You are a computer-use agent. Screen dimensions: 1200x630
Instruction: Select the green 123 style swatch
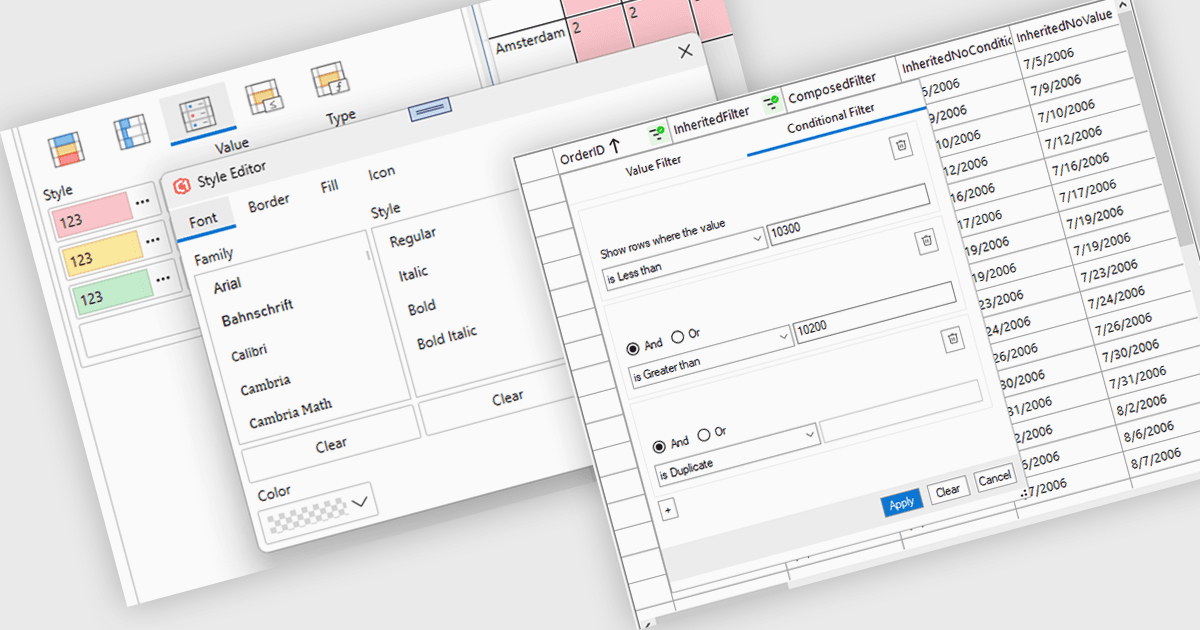click(x=112, y=291)
